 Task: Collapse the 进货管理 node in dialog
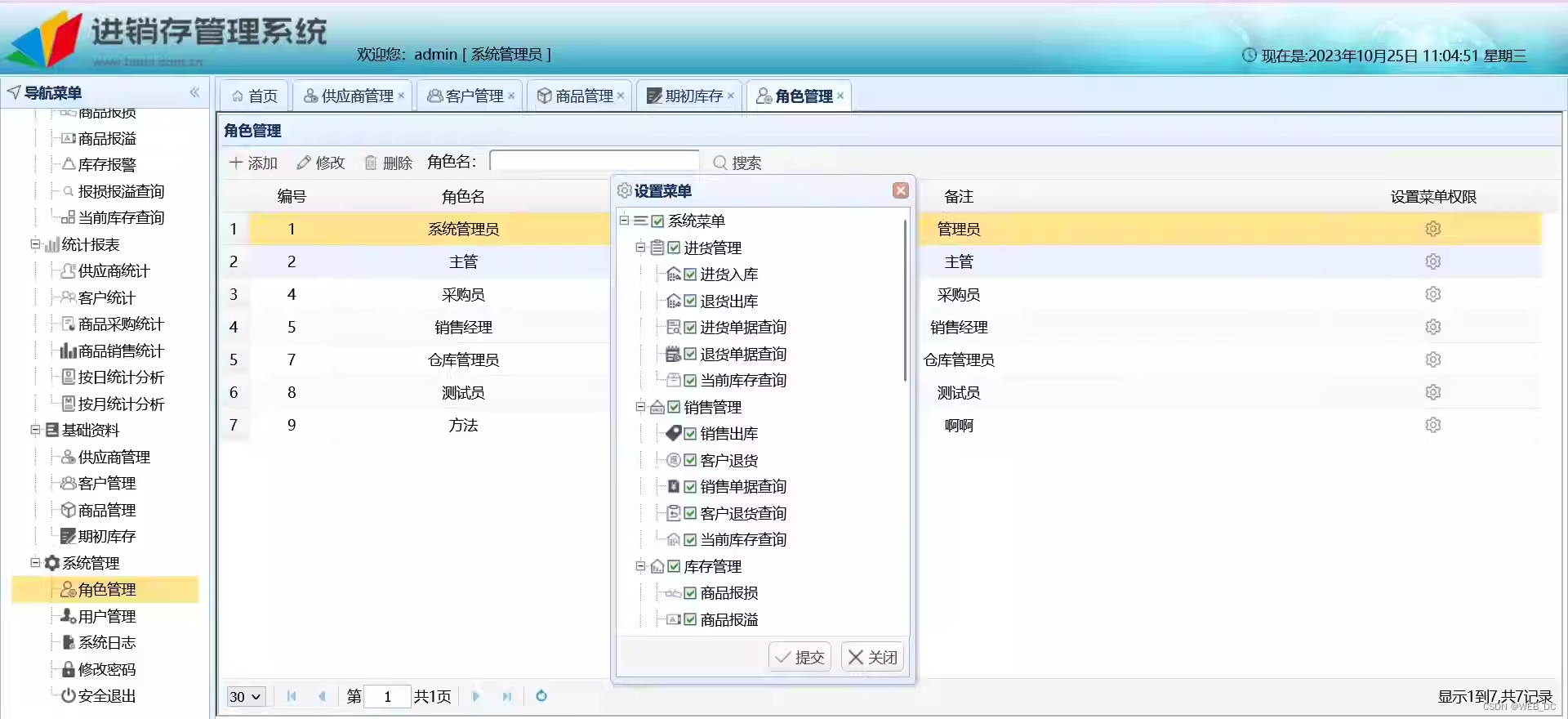point(640,247)
